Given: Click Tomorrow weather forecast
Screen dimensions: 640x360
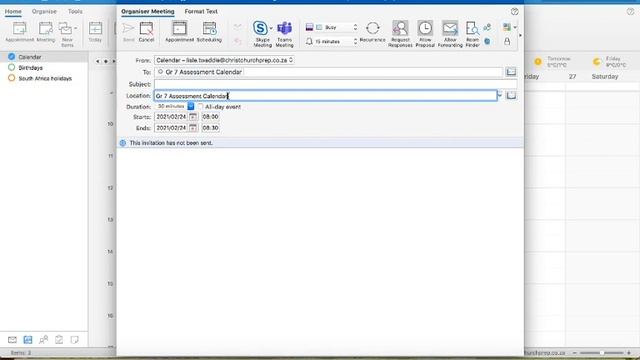Looking at the screenshot, I should pos(553,62).
